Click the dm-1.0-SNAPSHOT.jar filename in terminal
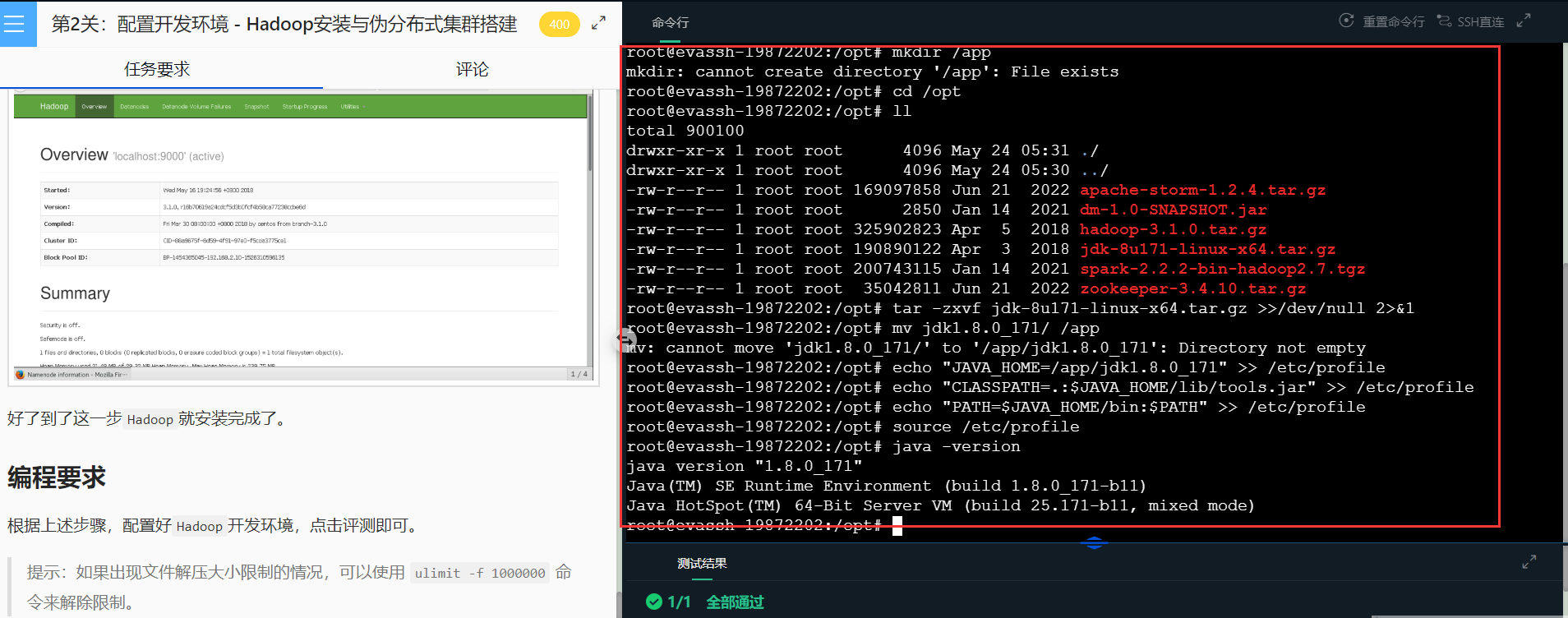 pos(1173,210)
